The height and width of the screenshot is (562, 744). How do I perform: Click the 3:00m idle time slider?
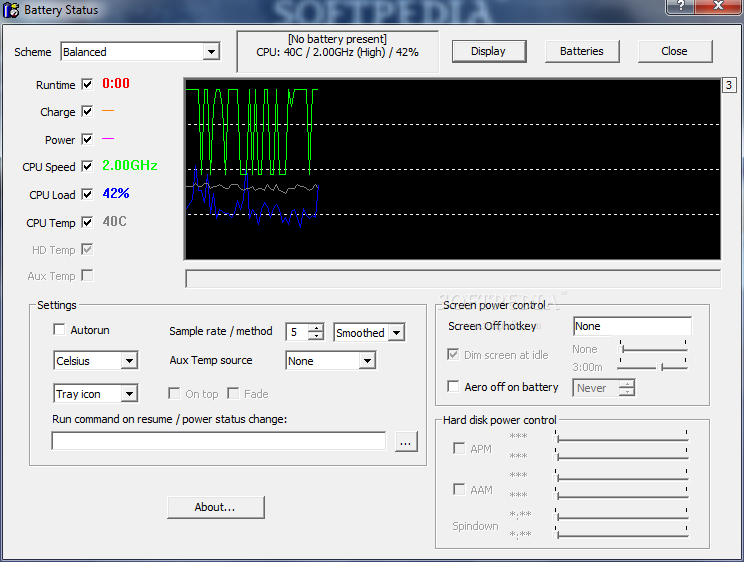pos(653,366)
